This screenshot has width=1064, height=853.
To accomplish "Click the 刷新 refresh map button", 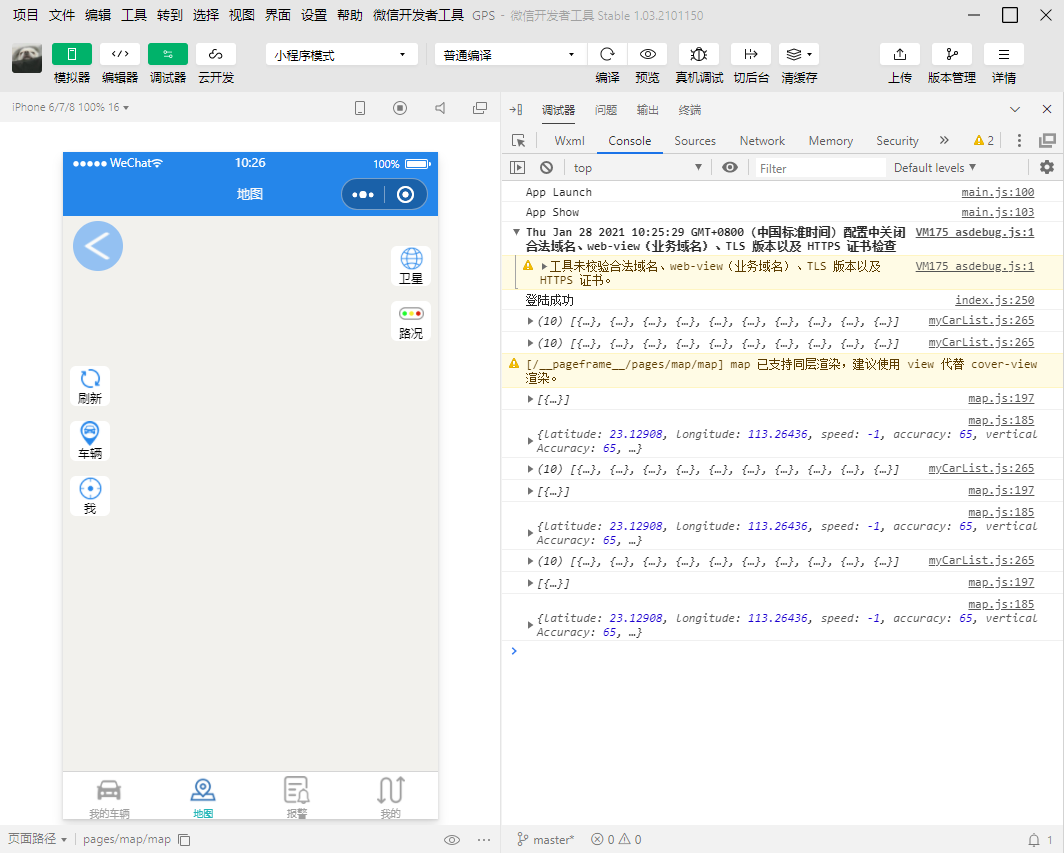I will click(90, 386).
